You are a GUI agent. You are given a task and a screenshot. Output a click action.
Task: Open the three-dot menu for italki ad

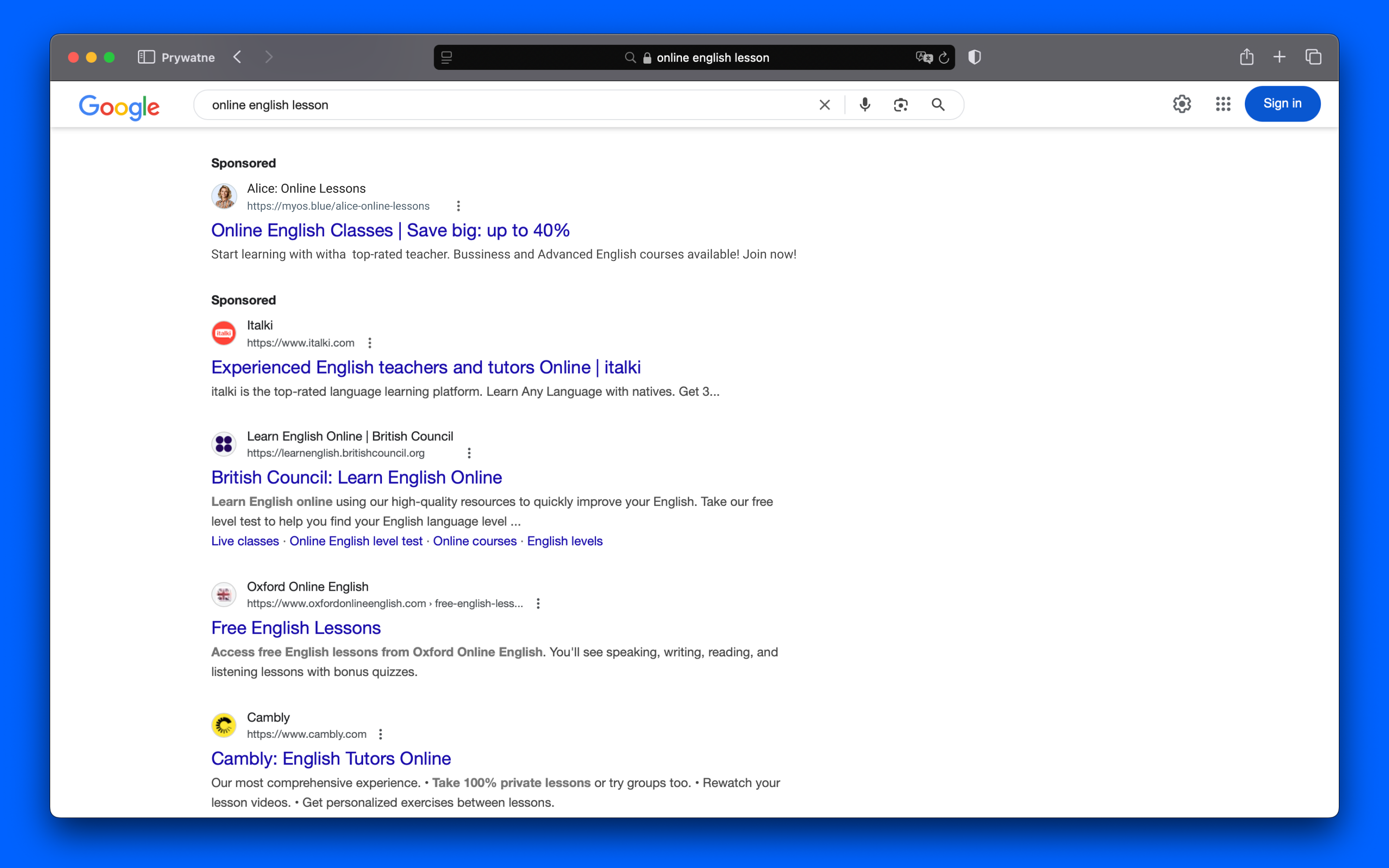[x=369, y=343]
